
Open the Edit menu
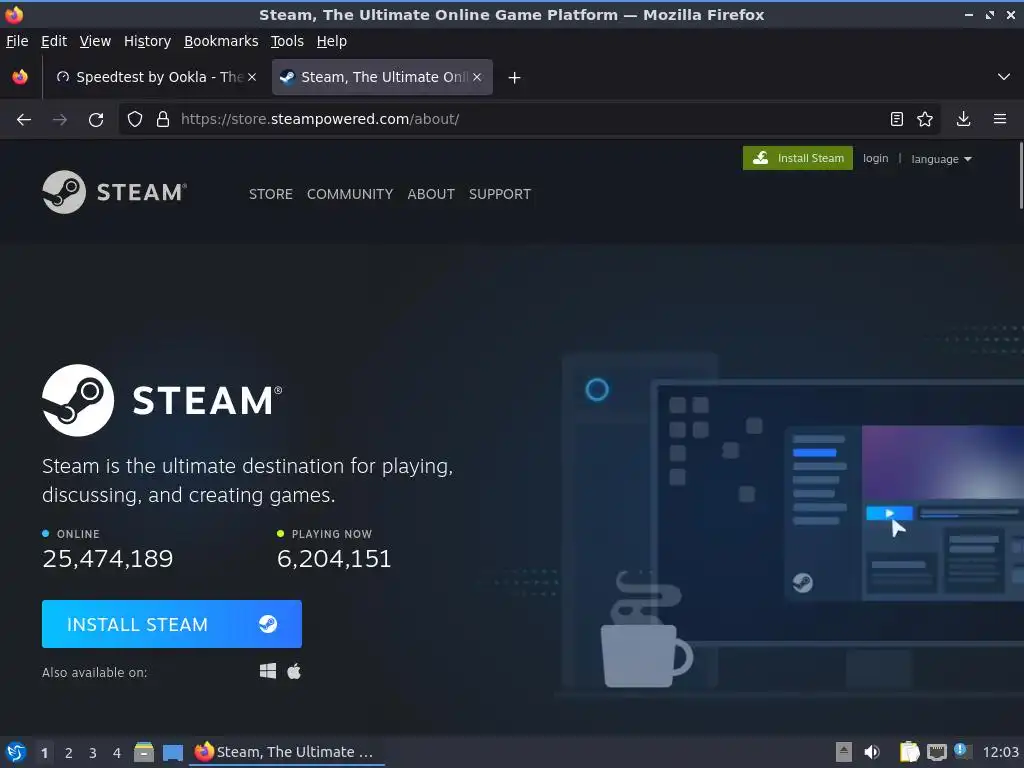click(54, 41)
